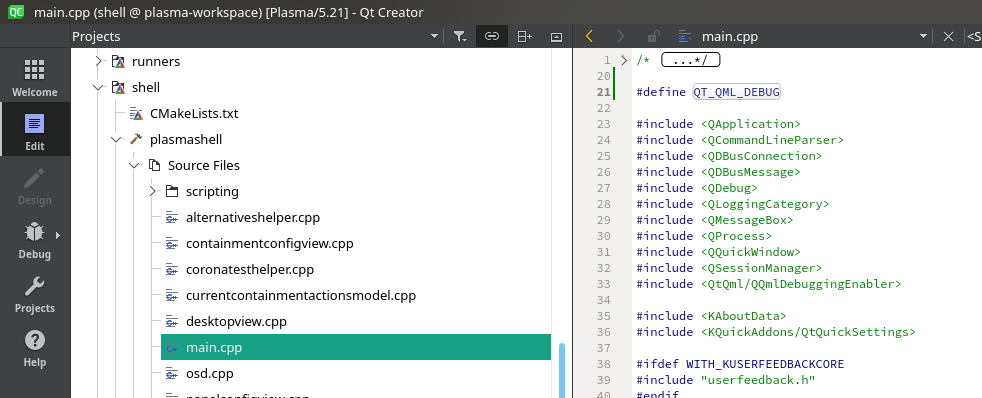982x398 pixels.
Task: Open the main.cpp open-documents dropdown
Action: click(923, 36)
